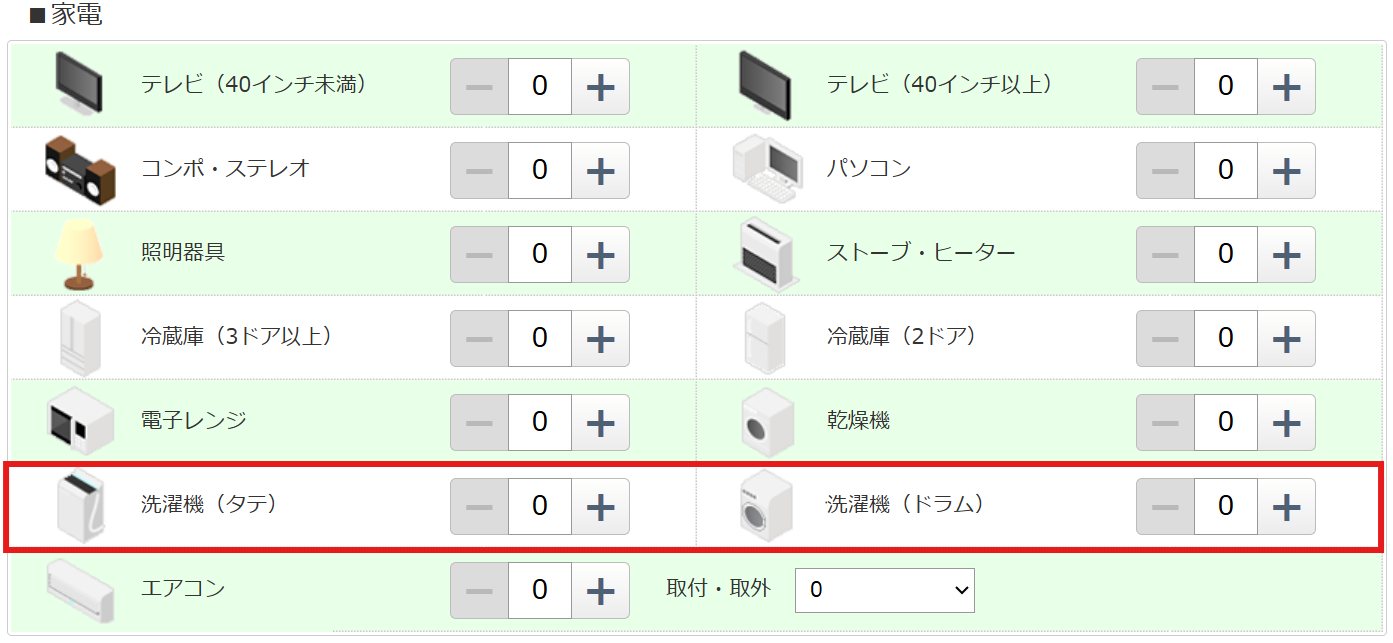Click the large TV (40インチ以上) icon
The height and width of the screenshot is (643, 1393).
(765, 85)
